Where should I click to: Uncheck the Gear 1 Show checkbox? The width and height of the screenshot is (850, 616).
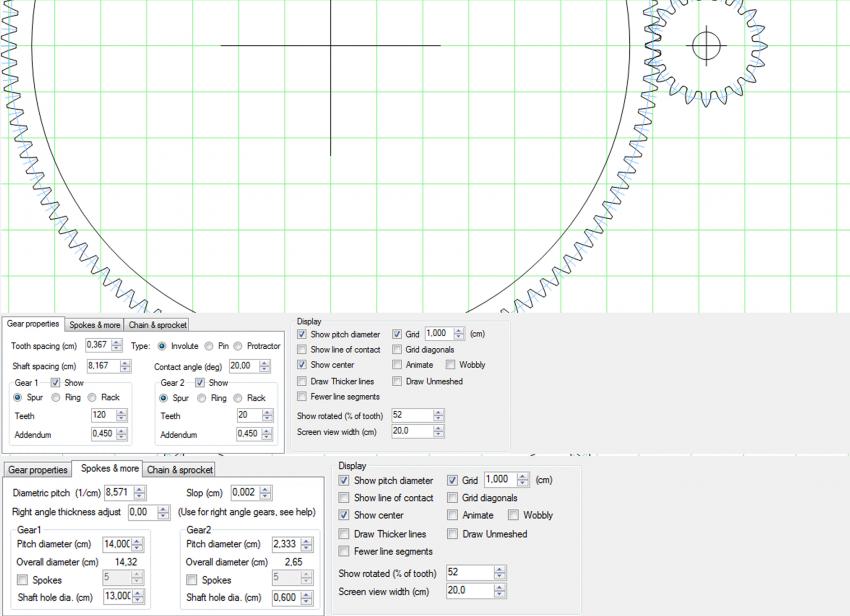click(56, 383)
